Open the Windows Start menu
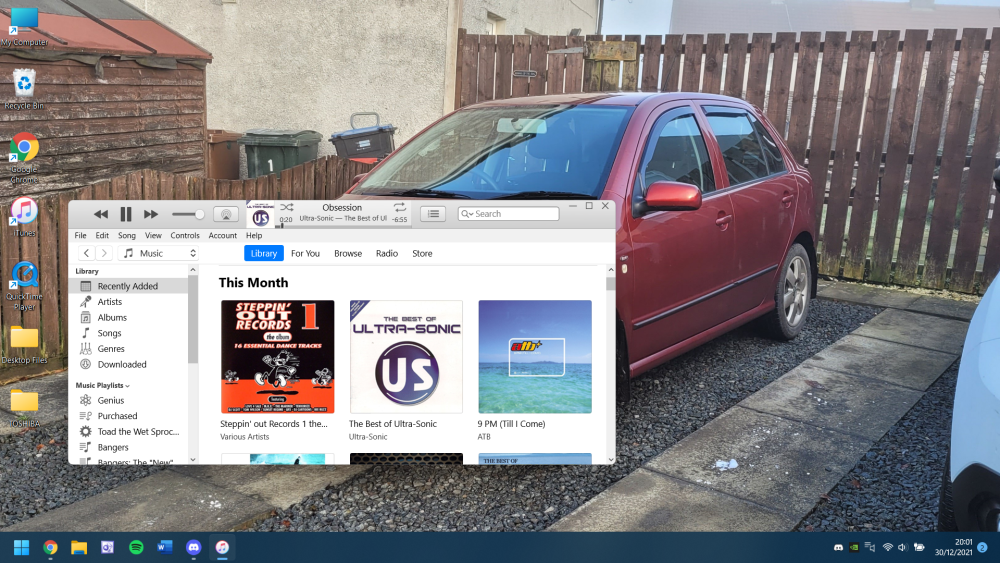 coord(21,547)
